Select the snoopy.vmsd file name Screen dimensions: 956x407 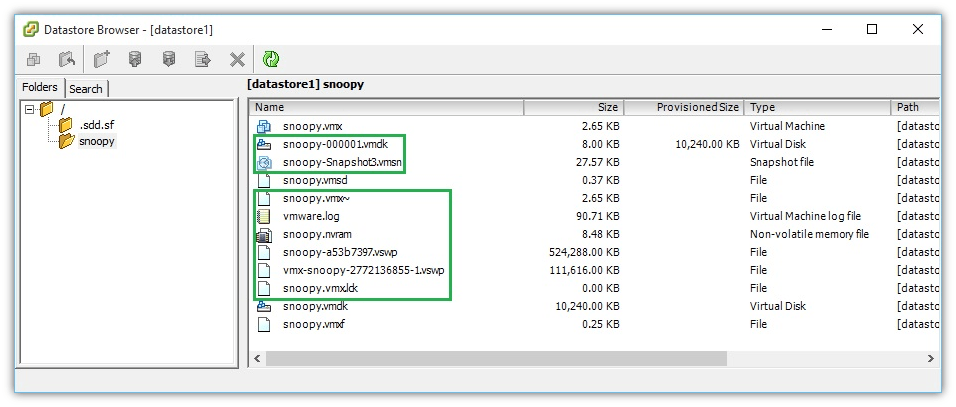coord(315,180)
